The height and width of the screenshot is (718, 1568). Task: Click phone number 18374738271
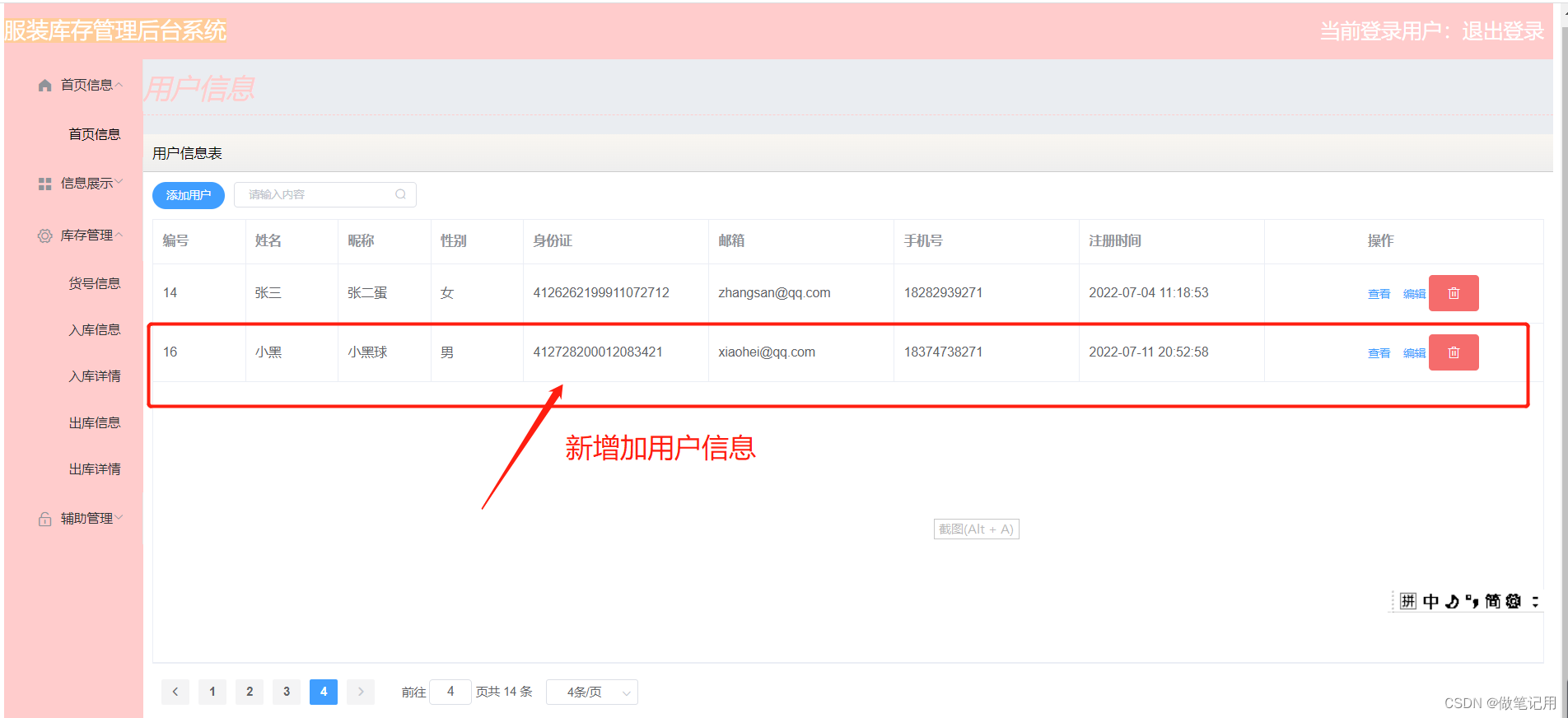tap(943, 352)
